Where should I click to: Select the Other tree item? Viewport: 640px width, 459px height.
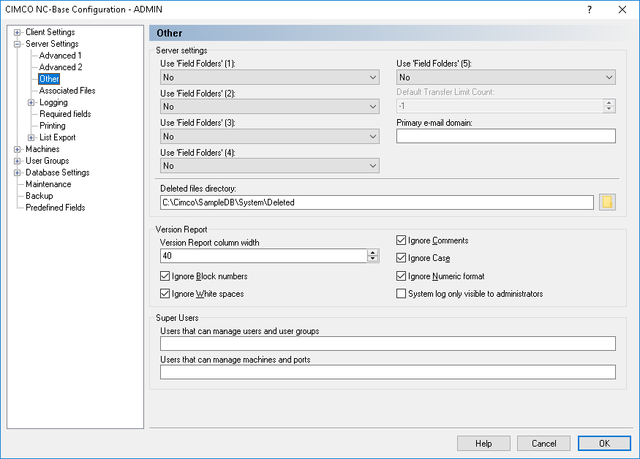click(x=49, y=79)
